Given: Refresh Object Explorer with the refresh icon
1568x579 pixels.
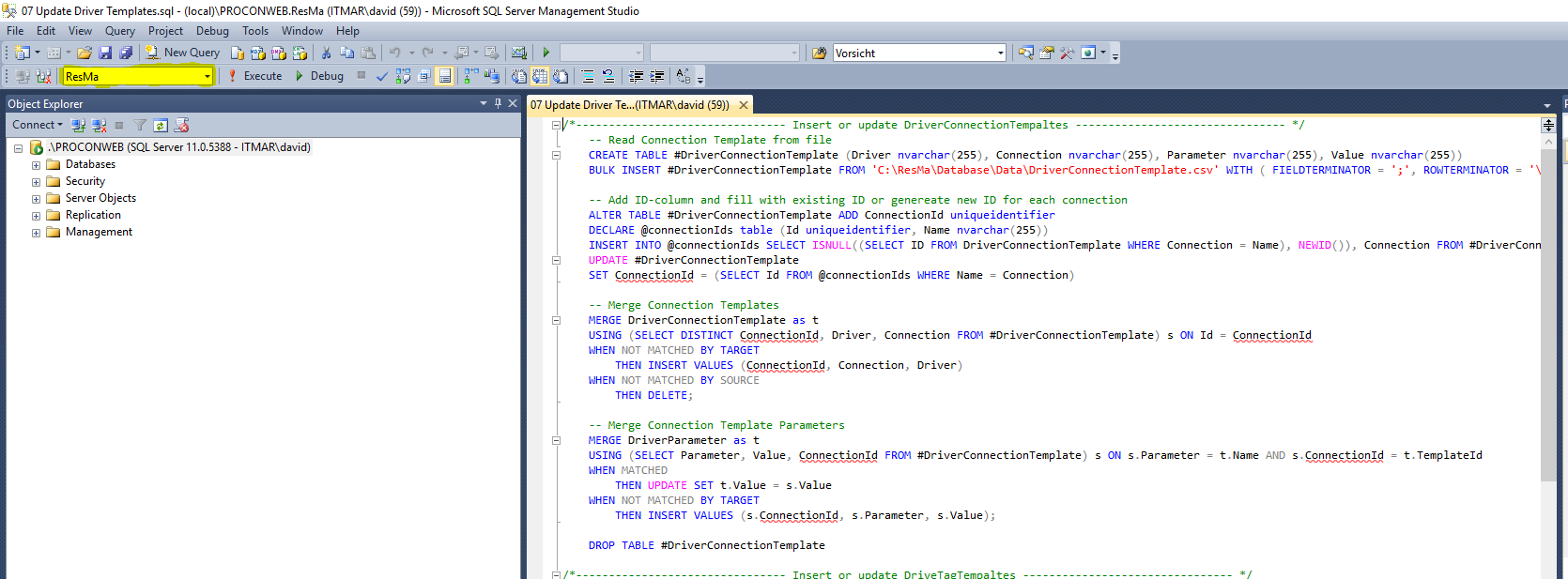Looking at the screenshot, I should pyautogui.click(x=161, y=126).
